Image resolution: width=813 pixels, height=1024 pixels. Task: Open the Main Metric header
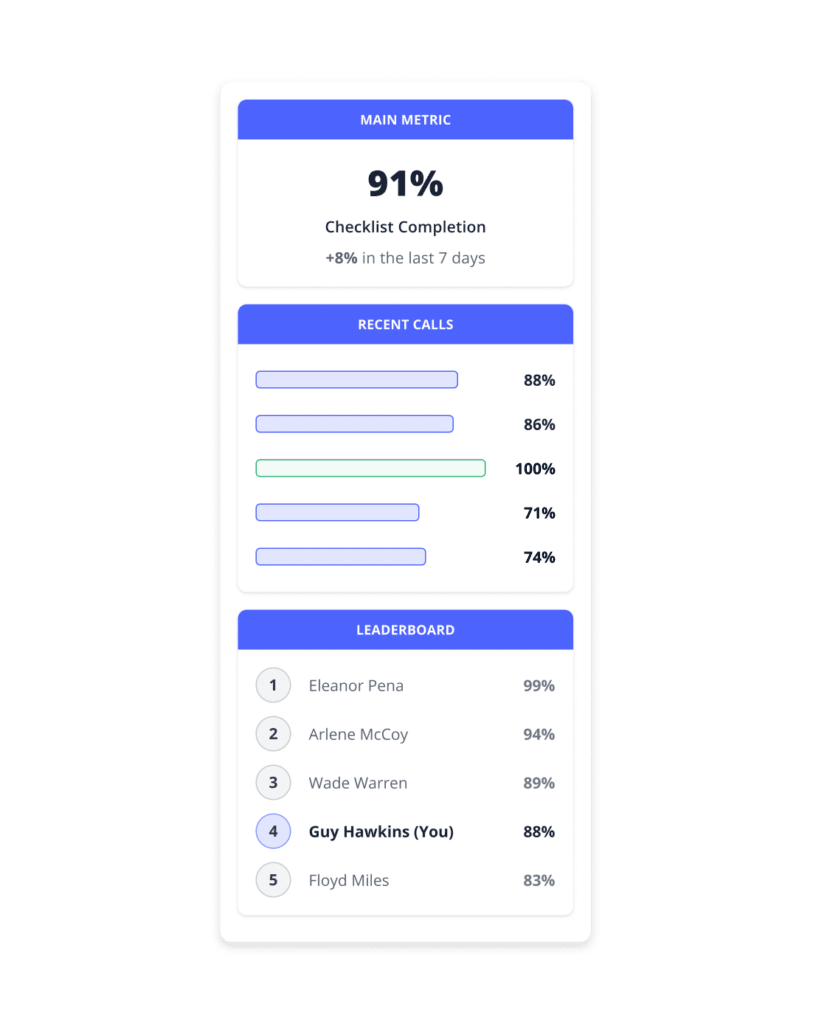(x=406, y=120)
